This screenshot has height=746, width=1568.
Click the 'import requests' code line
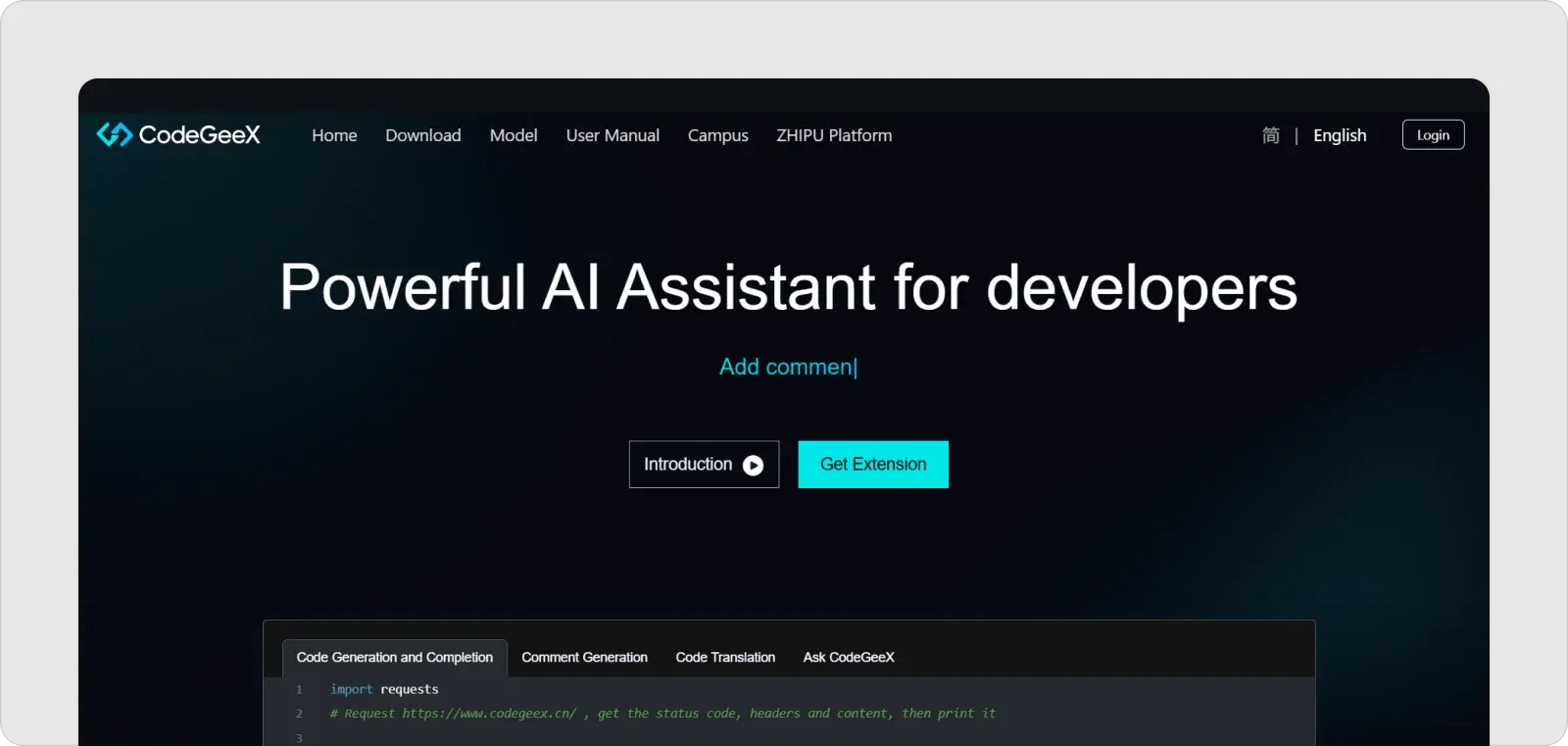pyautogui.click(x=384, y=689)
